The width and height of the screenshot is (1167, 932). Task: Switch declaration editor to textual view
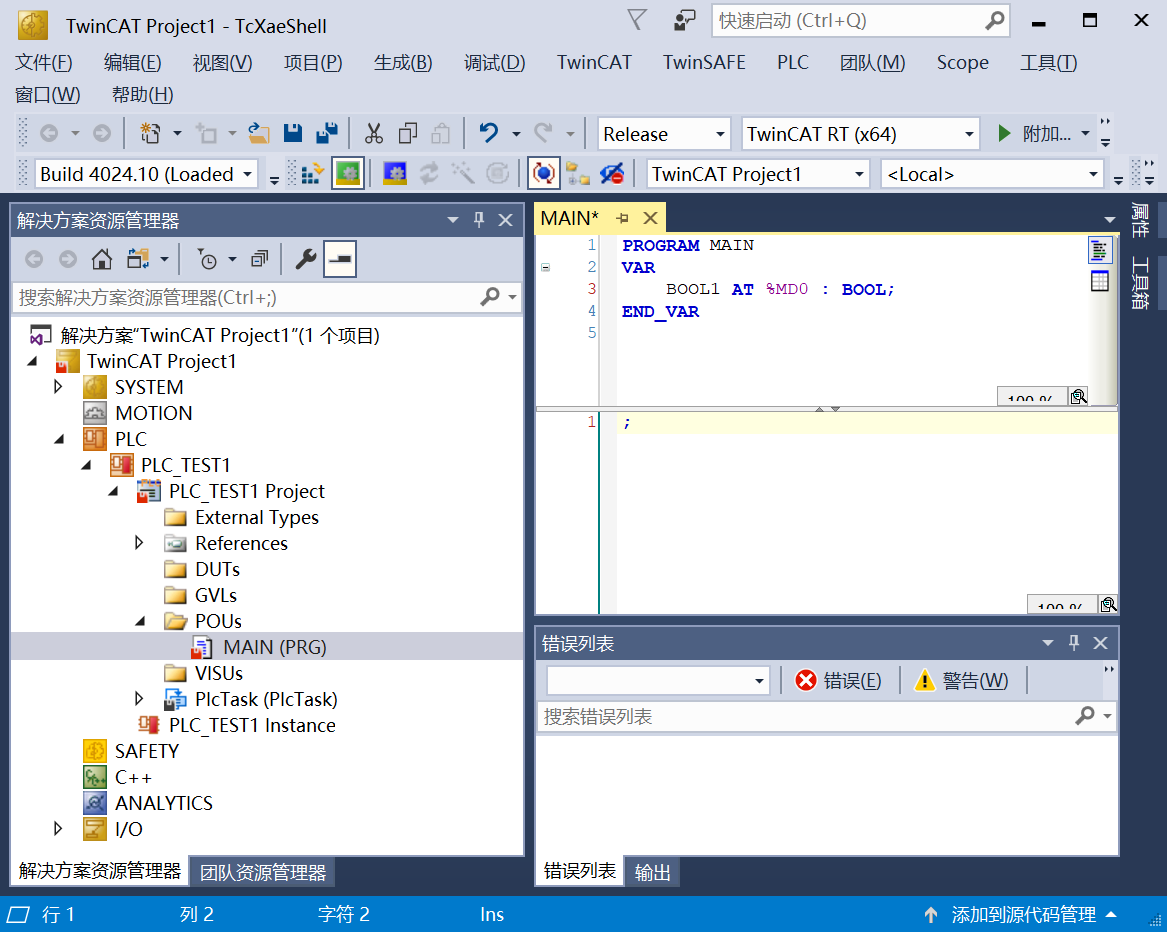pos(1099,250)
